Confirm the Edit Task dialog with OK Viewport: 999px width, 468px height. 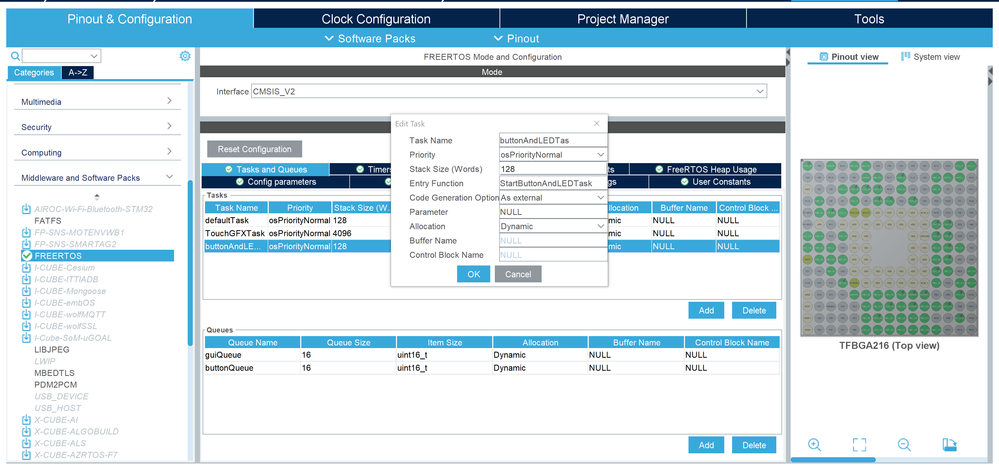[x=473, y=274]
